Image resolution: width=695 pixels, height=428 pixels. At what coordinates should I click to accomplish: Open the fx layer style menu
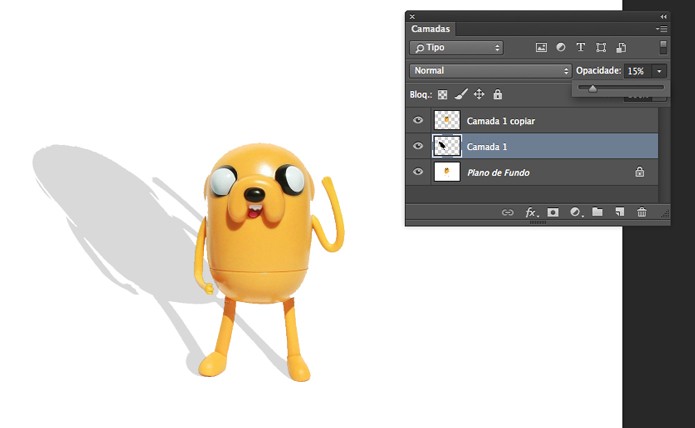click(531, 212)
